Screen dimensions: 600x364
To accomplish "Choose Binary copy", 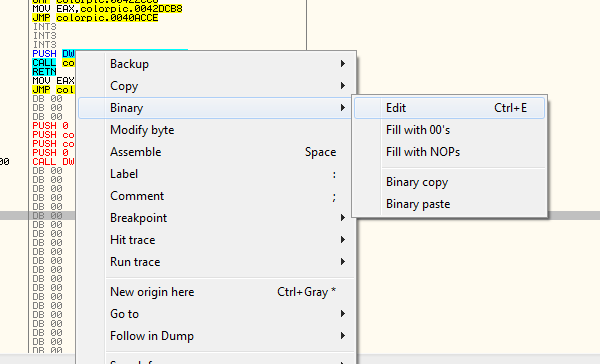I will [450, 182].
